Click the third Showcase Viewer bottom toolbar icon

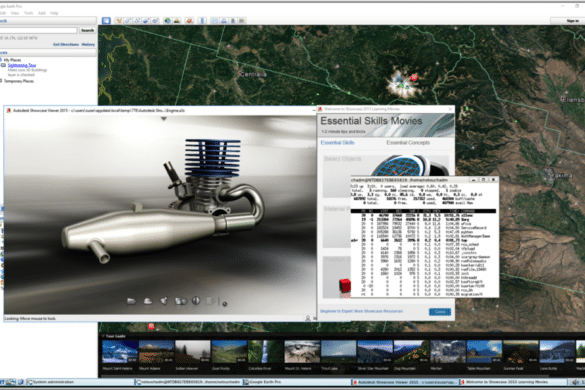[164, 301]
